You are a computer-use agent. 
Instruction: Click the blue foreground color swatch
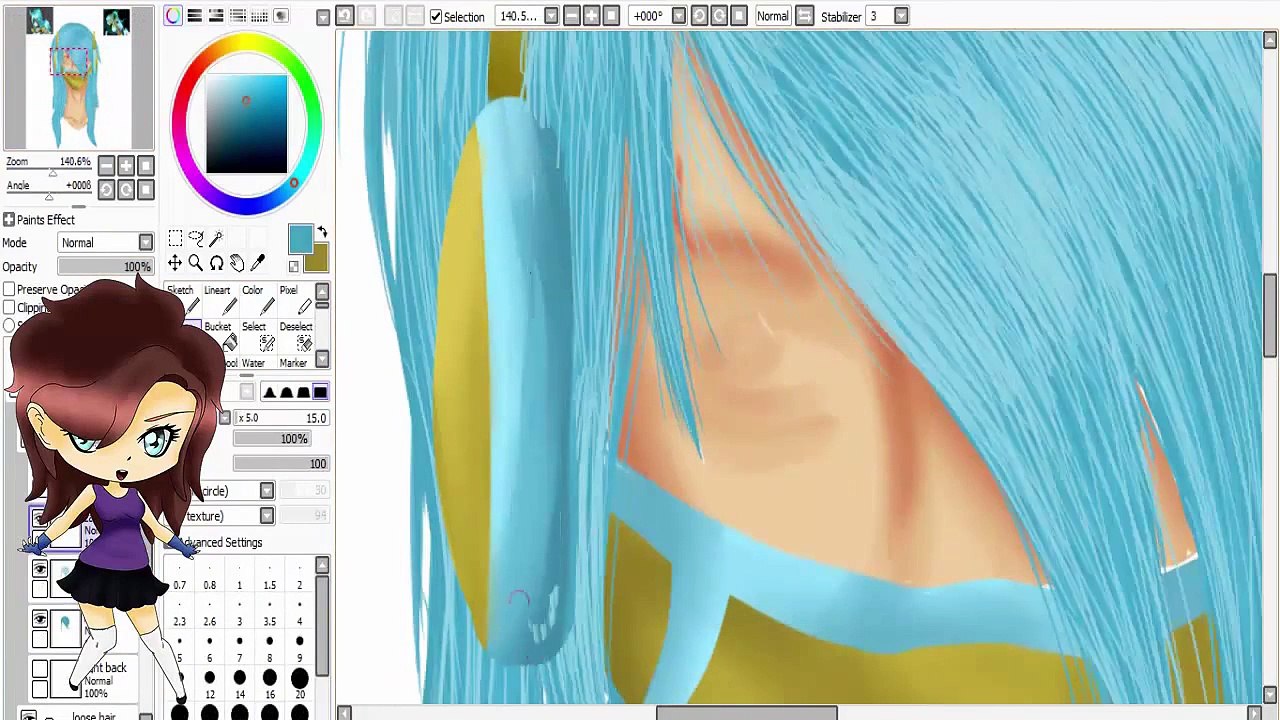300,238
